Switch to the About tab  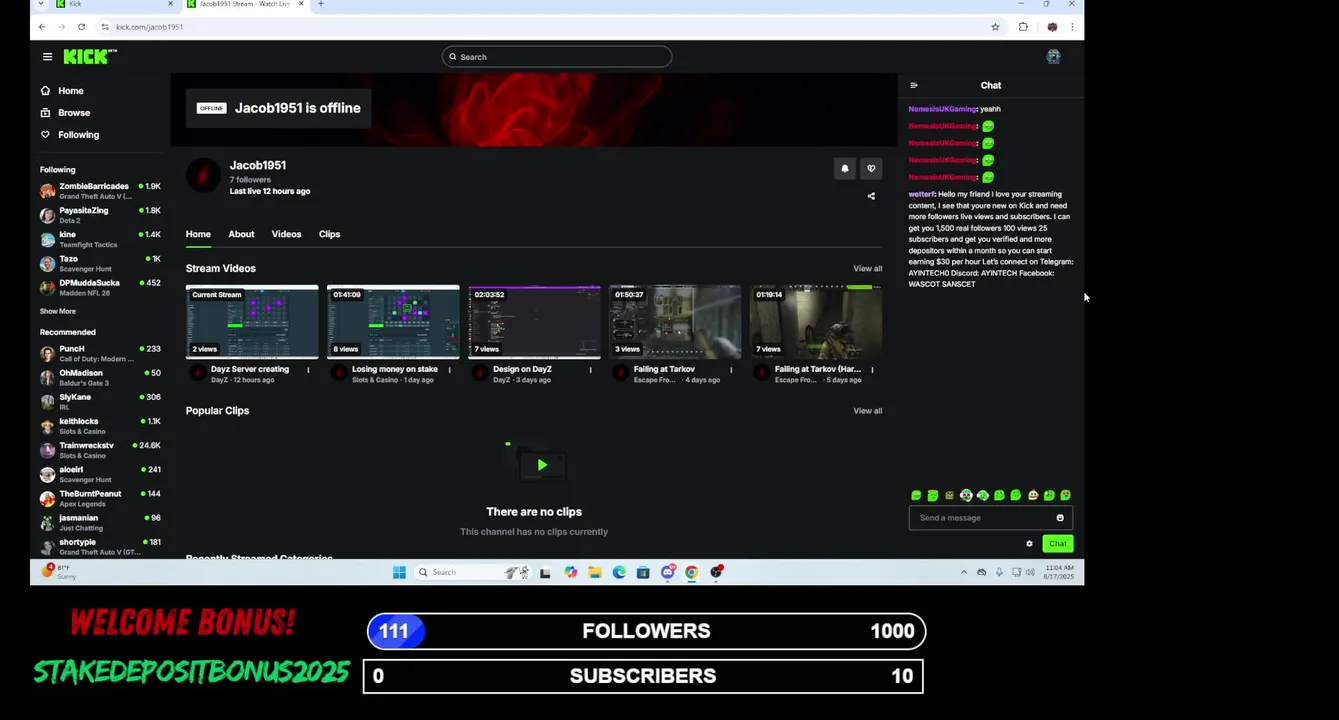241,234
